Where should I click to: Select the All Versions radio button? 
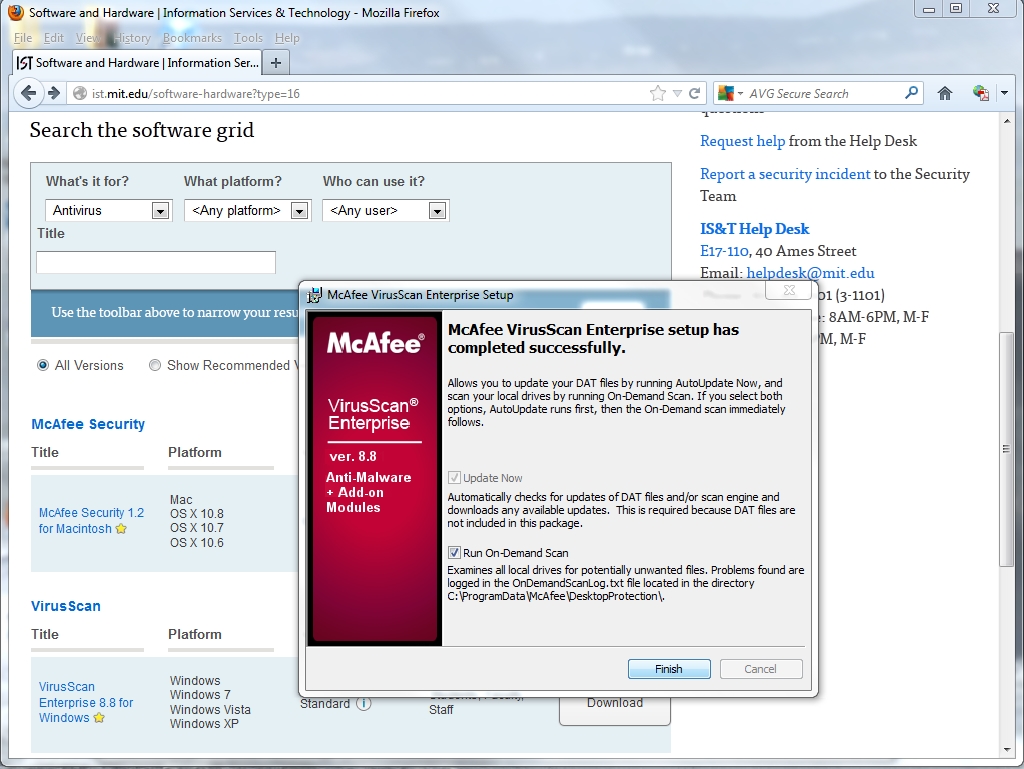pos(43,365)
